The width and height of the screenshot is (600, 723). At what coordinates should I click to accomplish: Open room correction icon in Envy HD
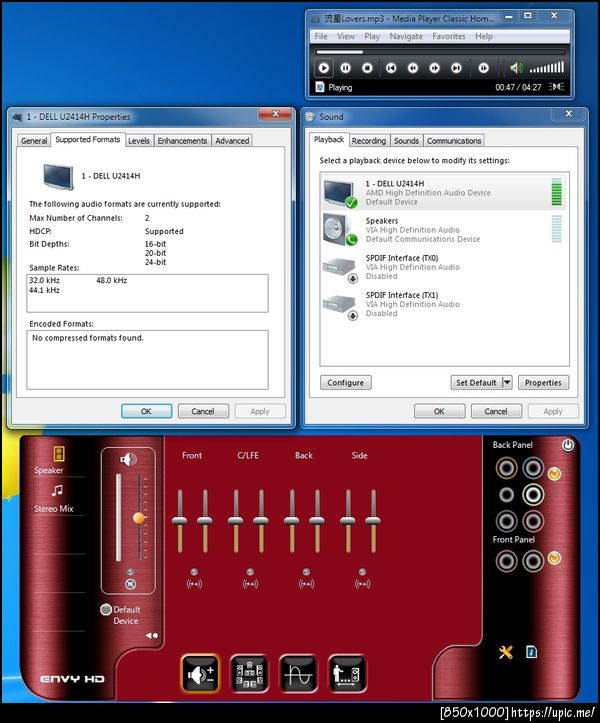[x=347, y=674]
